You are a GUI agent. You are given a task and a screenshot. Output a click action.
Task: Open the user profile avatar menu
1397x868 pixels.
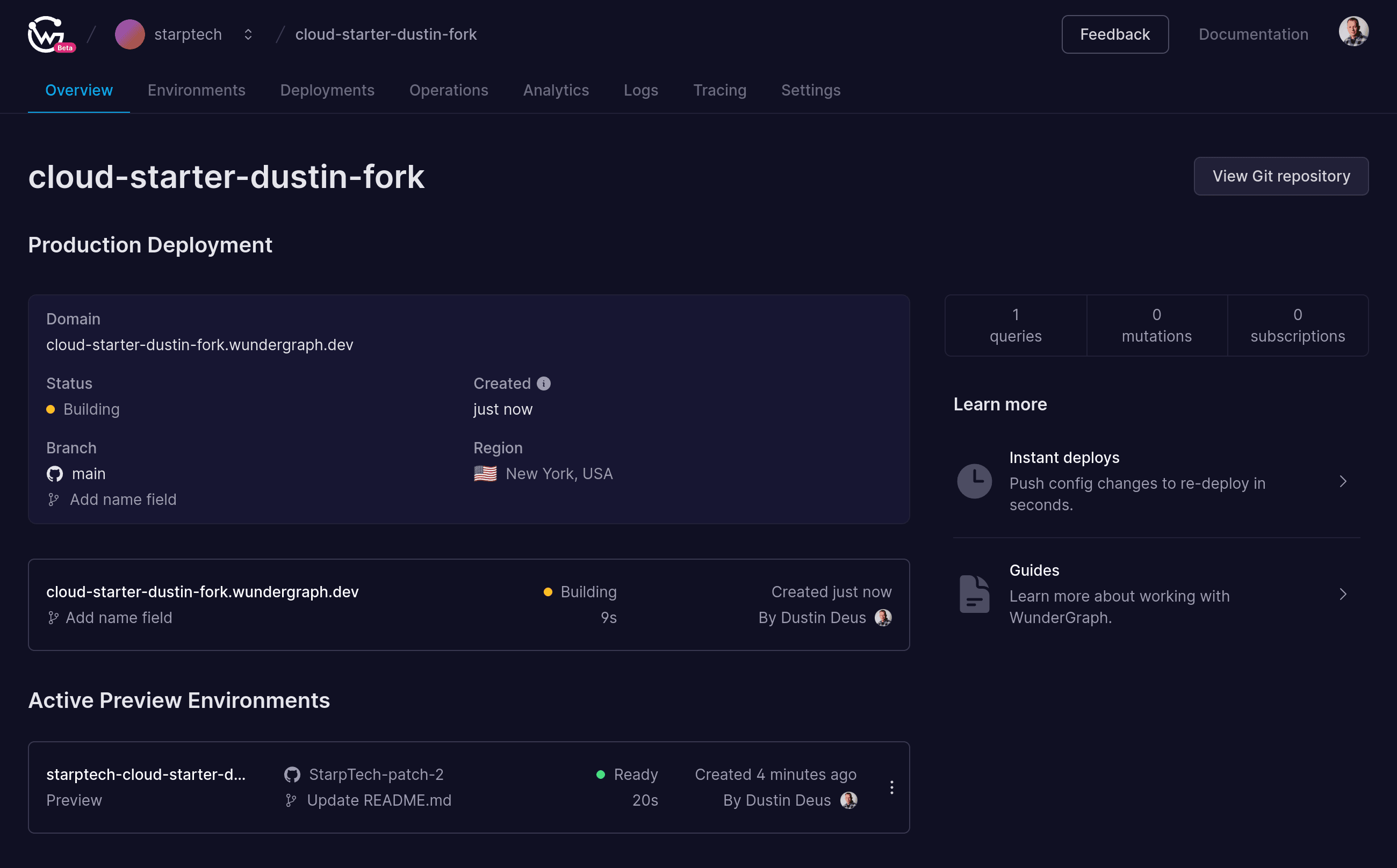(1353, 31)
